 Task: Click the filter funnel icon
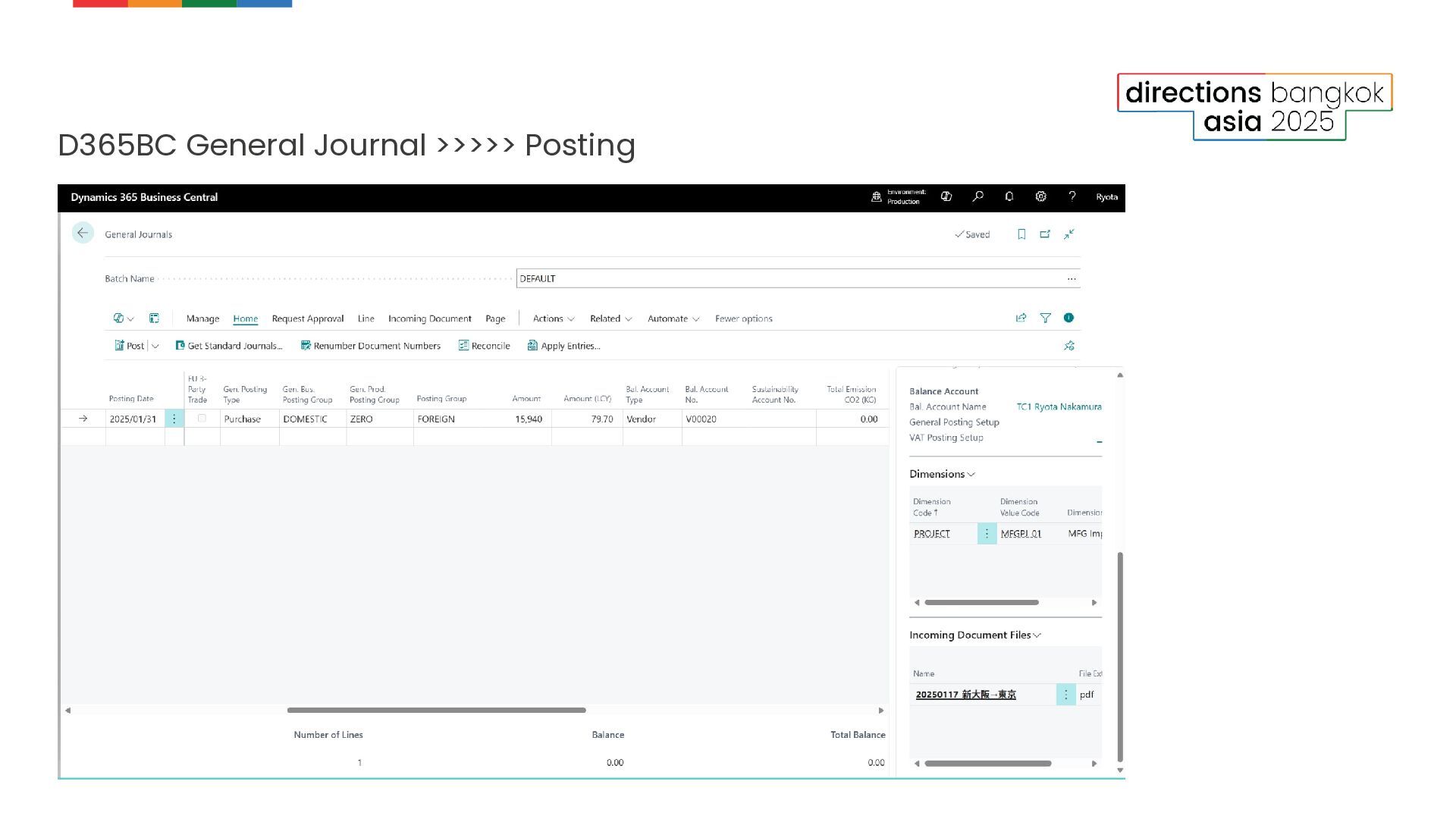(1045, 318)
